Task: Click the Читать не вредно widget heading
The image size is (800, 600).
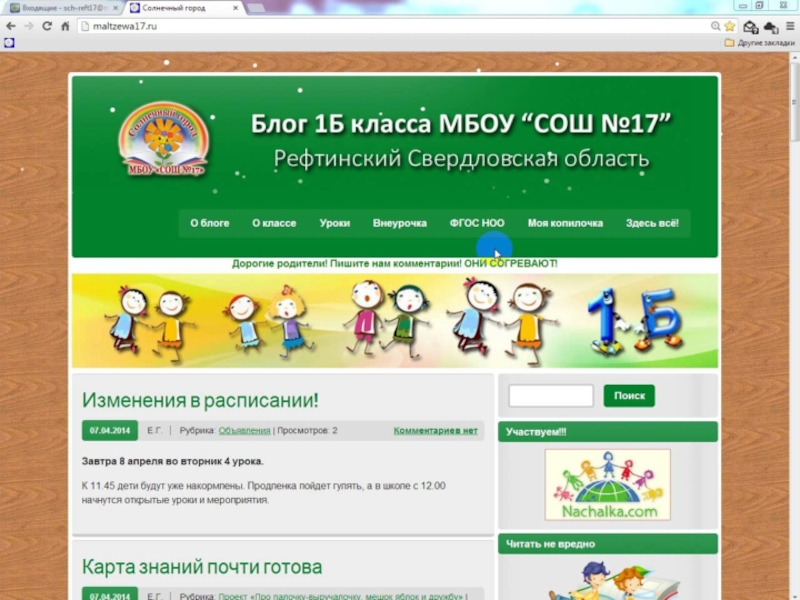Action: [x=608, y=544]
